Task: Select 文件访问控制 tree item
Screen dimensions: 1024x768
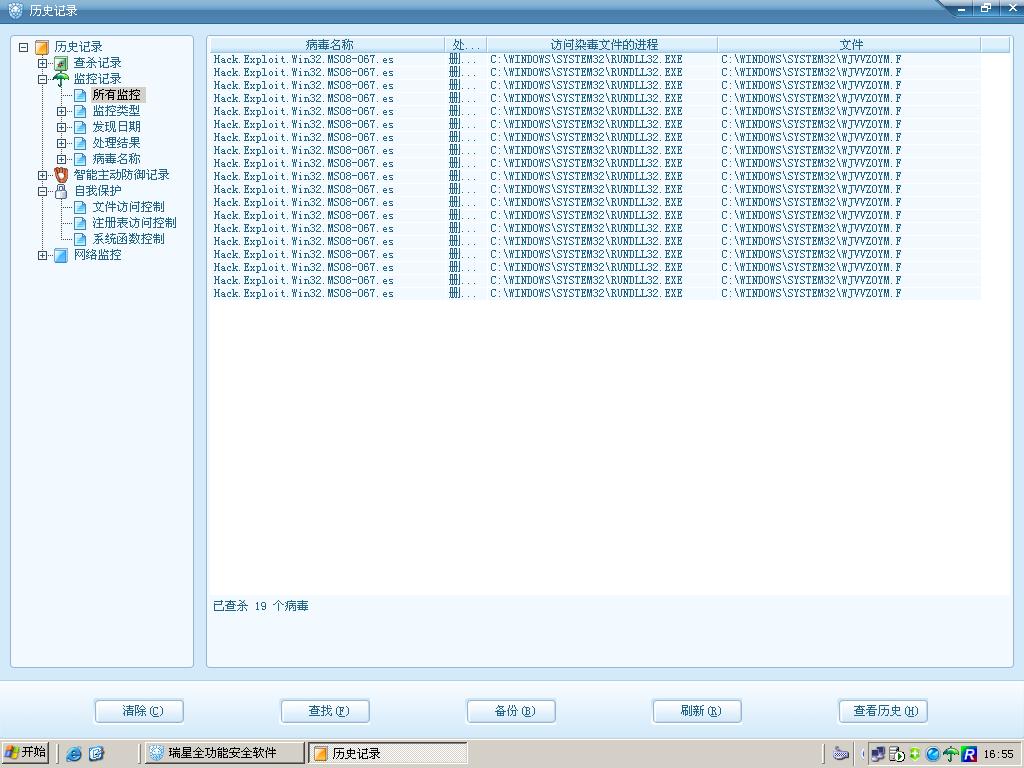Action: coord(128,207)
